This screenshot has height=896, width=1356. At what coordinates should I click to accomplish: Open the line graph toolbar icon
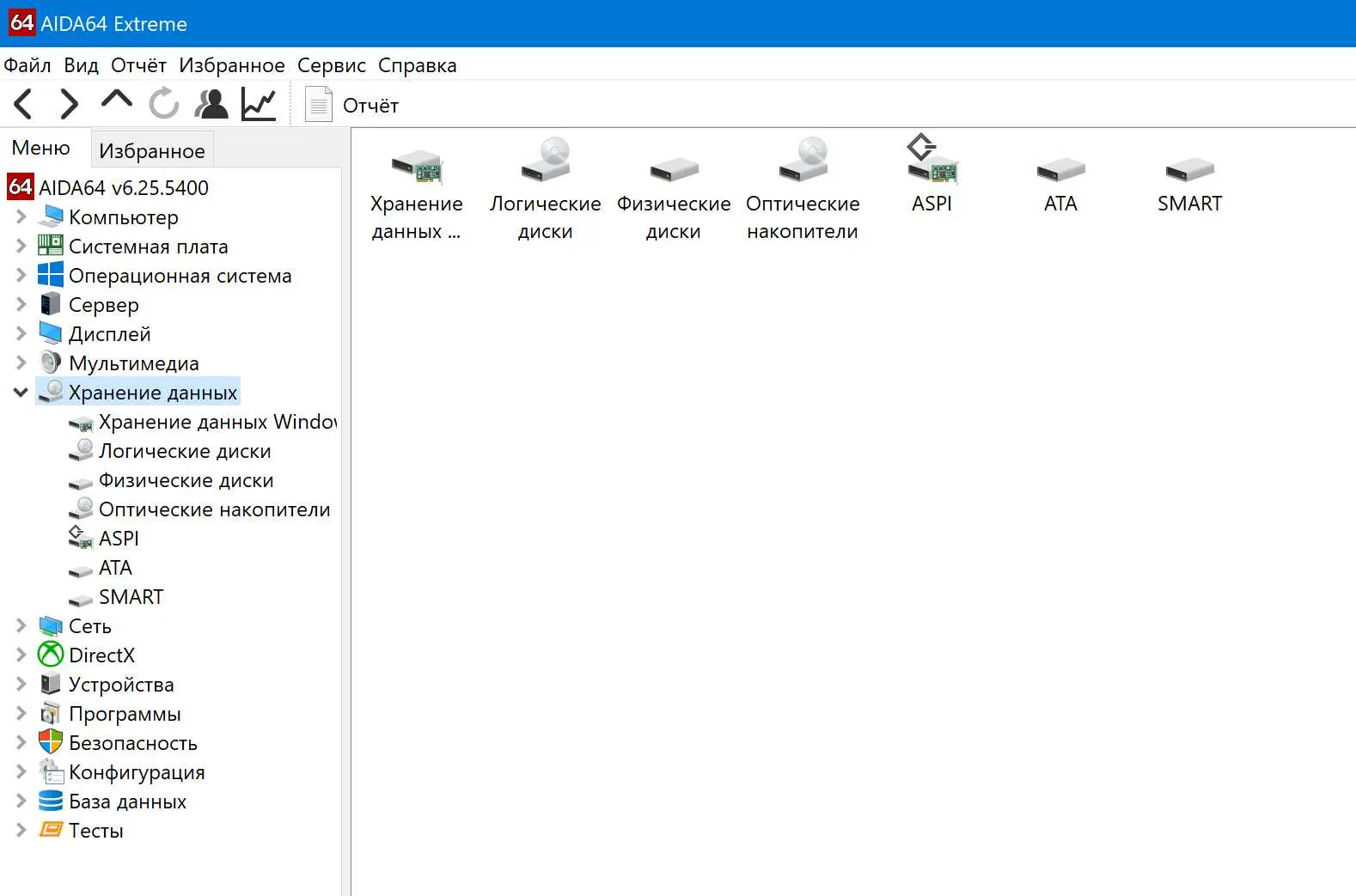coord(259,104)
